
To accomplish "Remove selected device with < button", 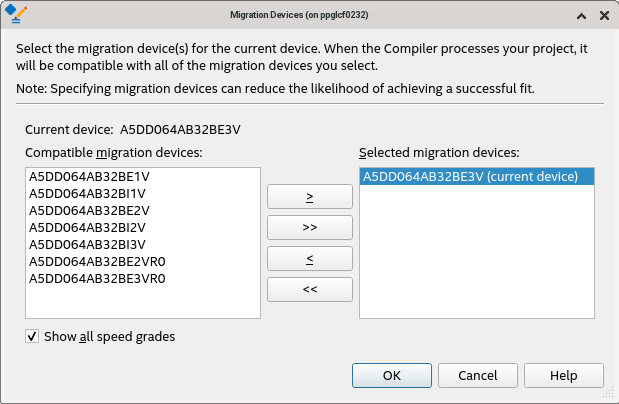I will pos(310,259).
